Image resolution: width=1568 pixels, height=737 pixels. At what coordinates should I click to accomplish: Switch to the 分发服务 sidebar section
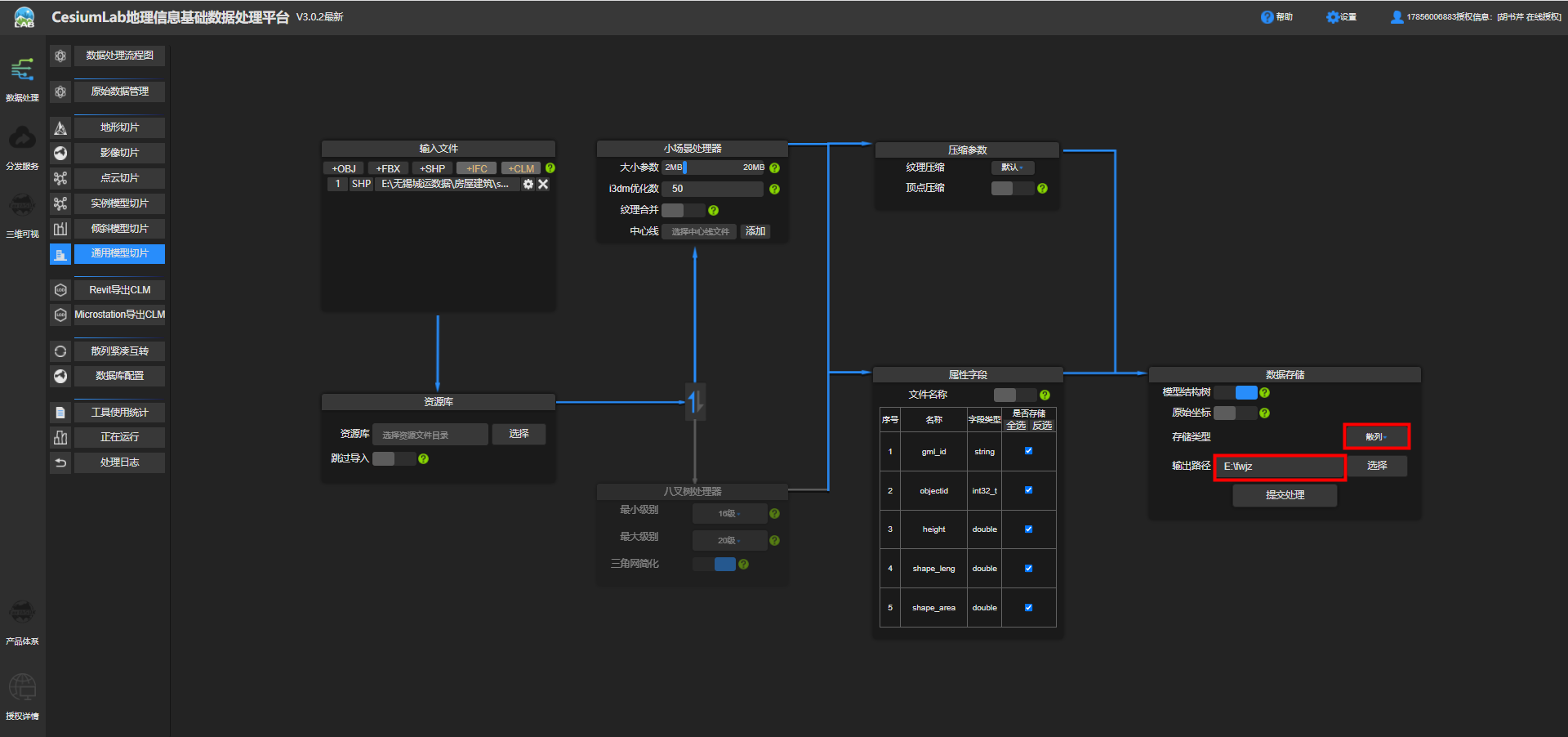click(x=22, y=147)
